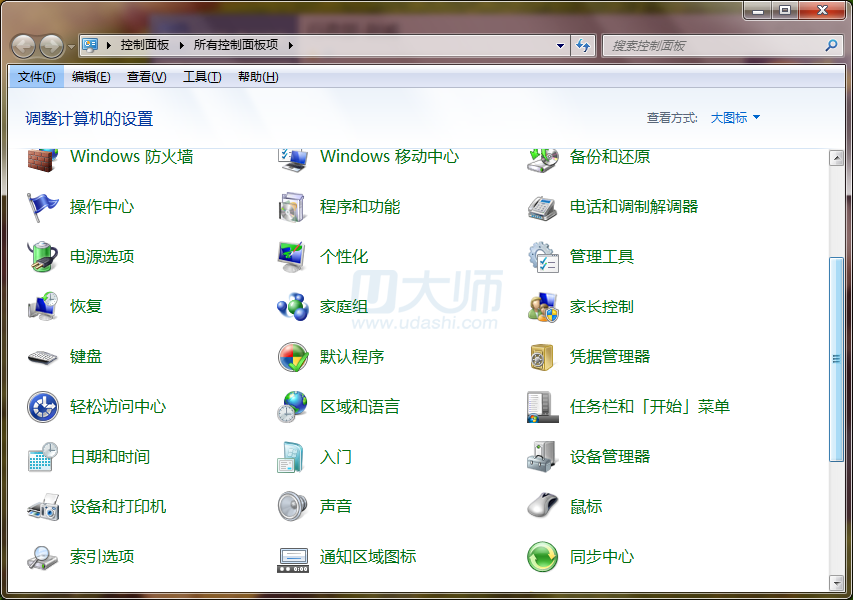
Task: Expand the 大图标 view mode dropdown
Action: point(735,118)
